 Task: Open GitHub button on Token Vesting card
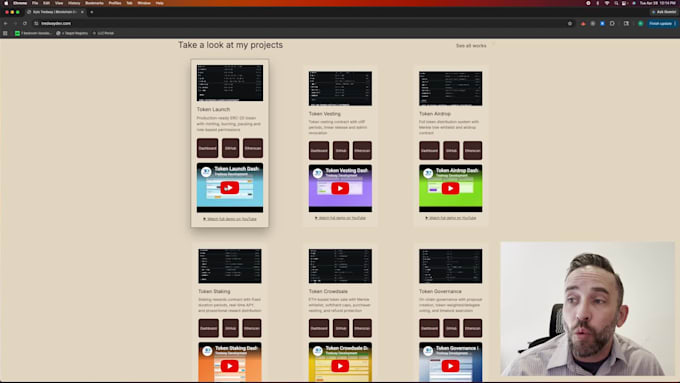[341, 151]
